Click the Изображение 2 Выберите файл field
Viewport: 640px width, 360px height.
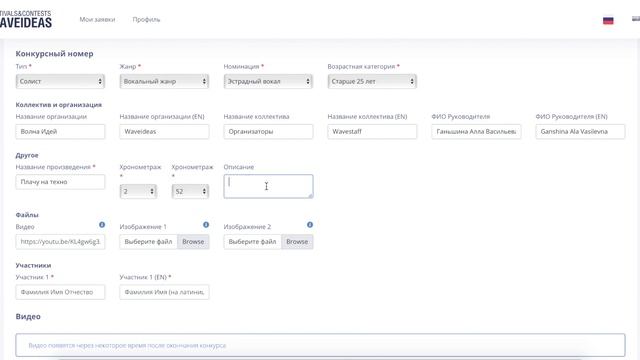point(253,242)
